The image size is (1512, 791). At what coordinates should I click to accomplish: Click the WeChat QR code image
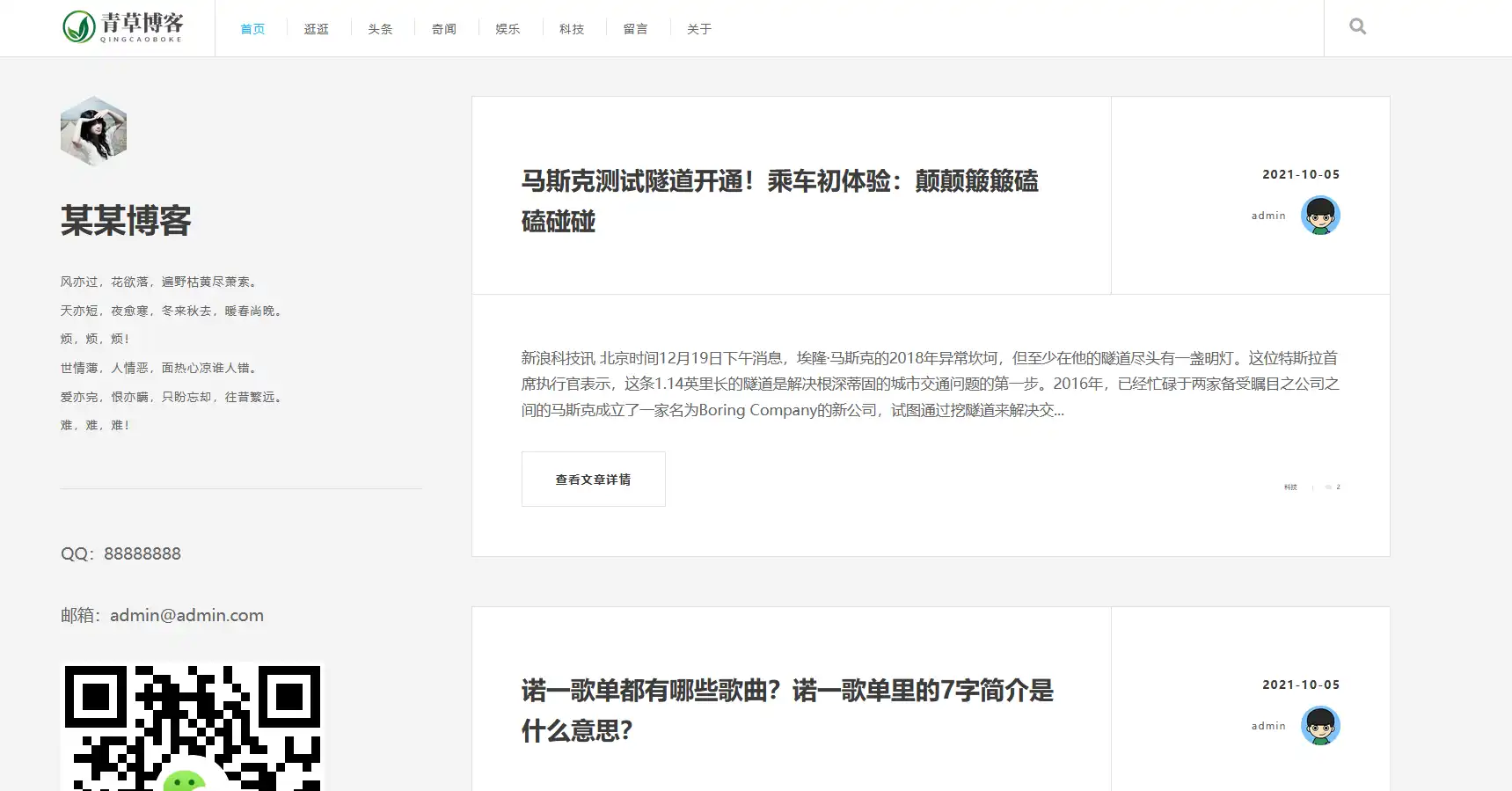tap(193, 727)
